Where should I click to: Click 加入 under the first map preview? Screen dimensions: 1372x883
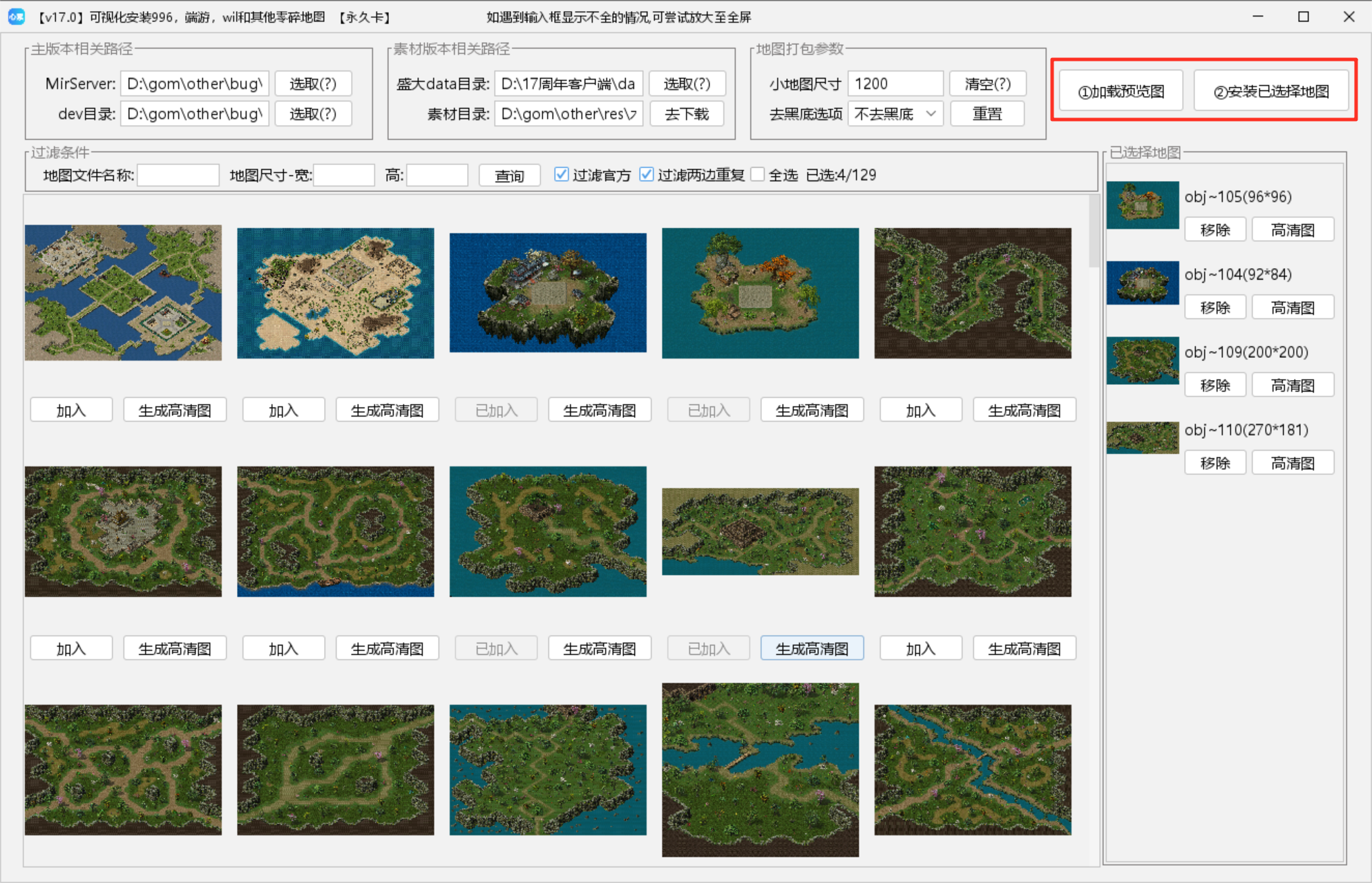71,410
